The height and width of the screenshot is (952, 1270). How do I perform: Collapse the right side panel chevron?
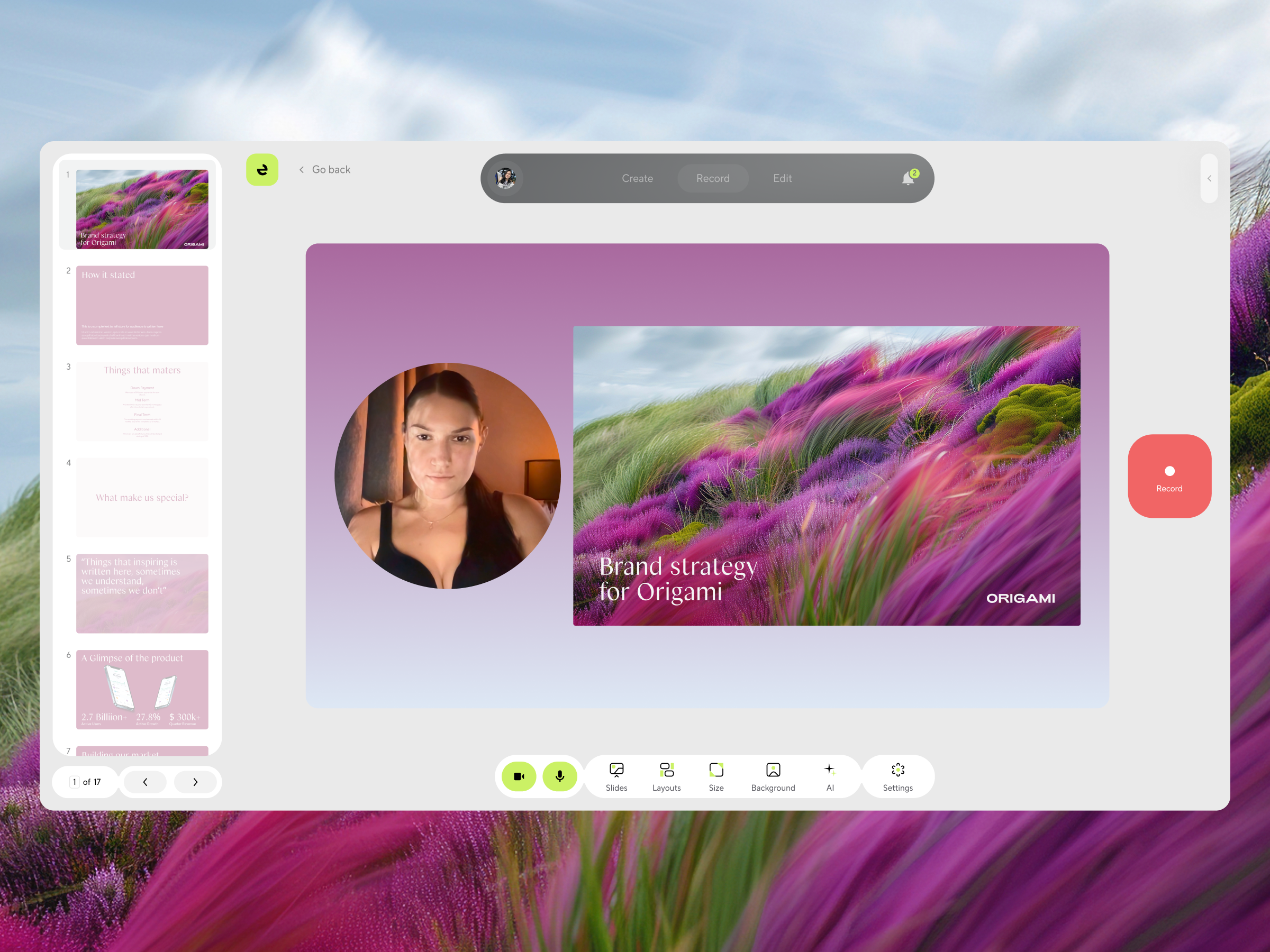click(x=1209, y=178)
